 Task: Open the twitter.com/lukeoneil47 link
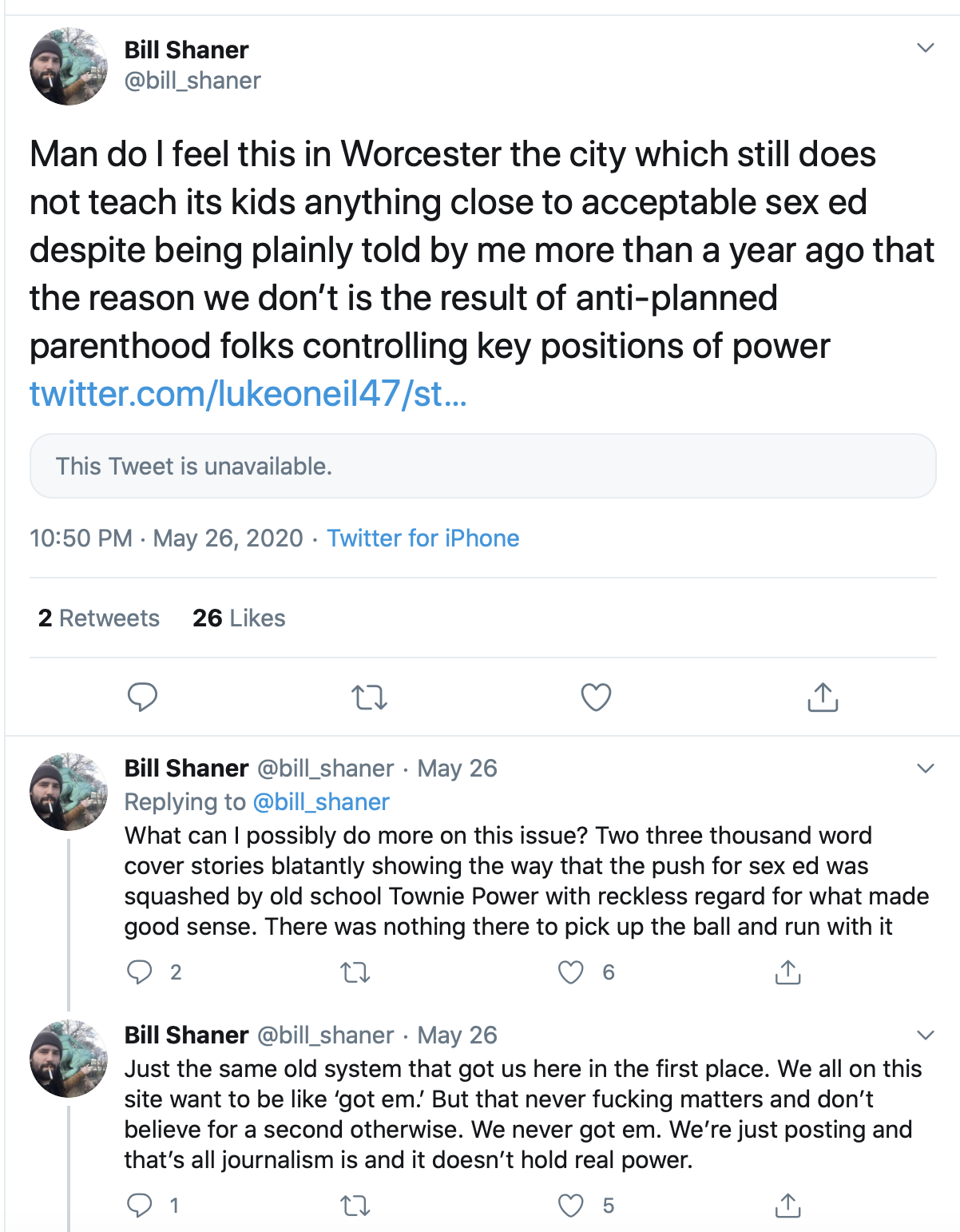pos(248,394)
